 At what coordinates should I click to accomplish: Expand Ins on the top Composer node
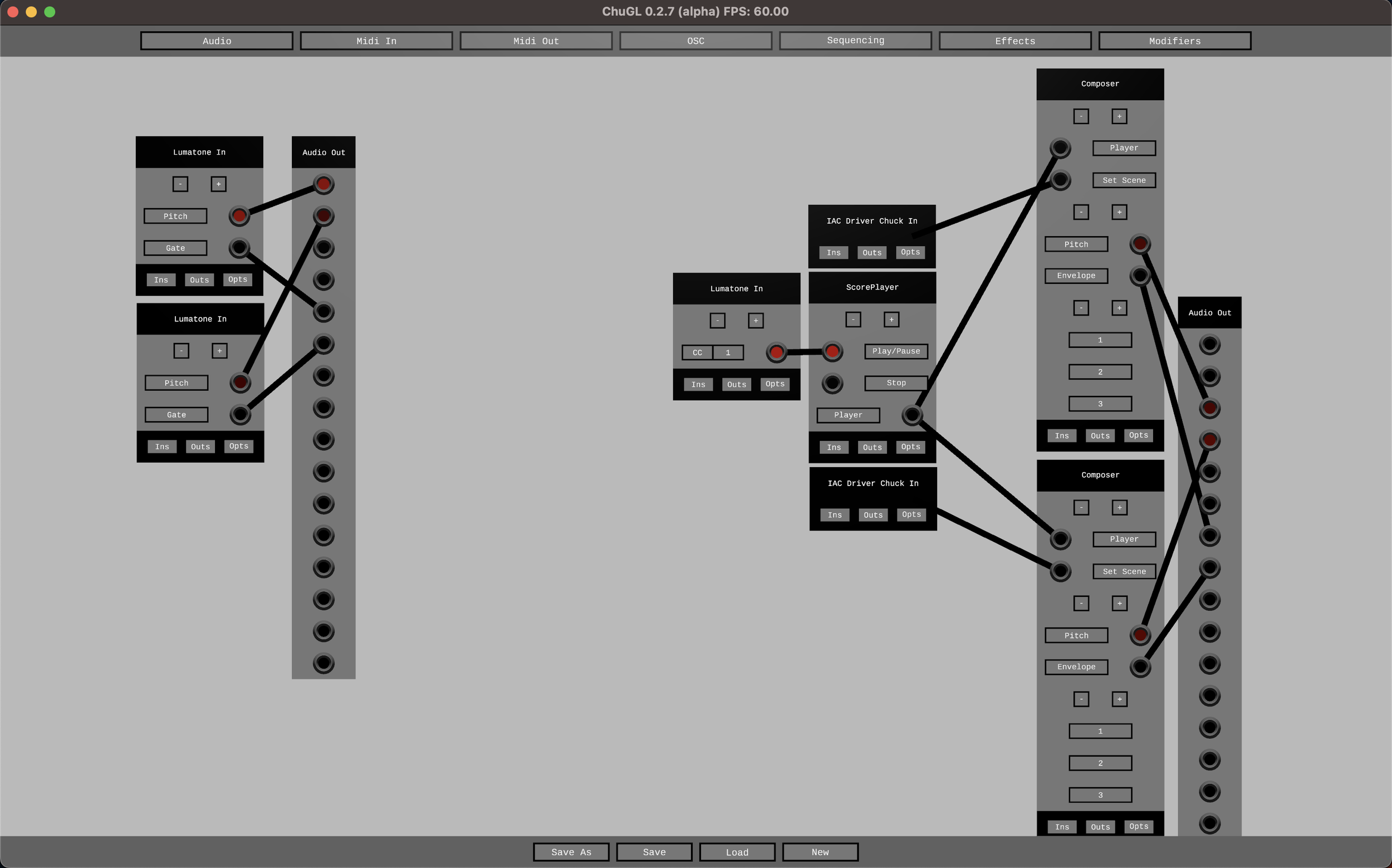1061,435
